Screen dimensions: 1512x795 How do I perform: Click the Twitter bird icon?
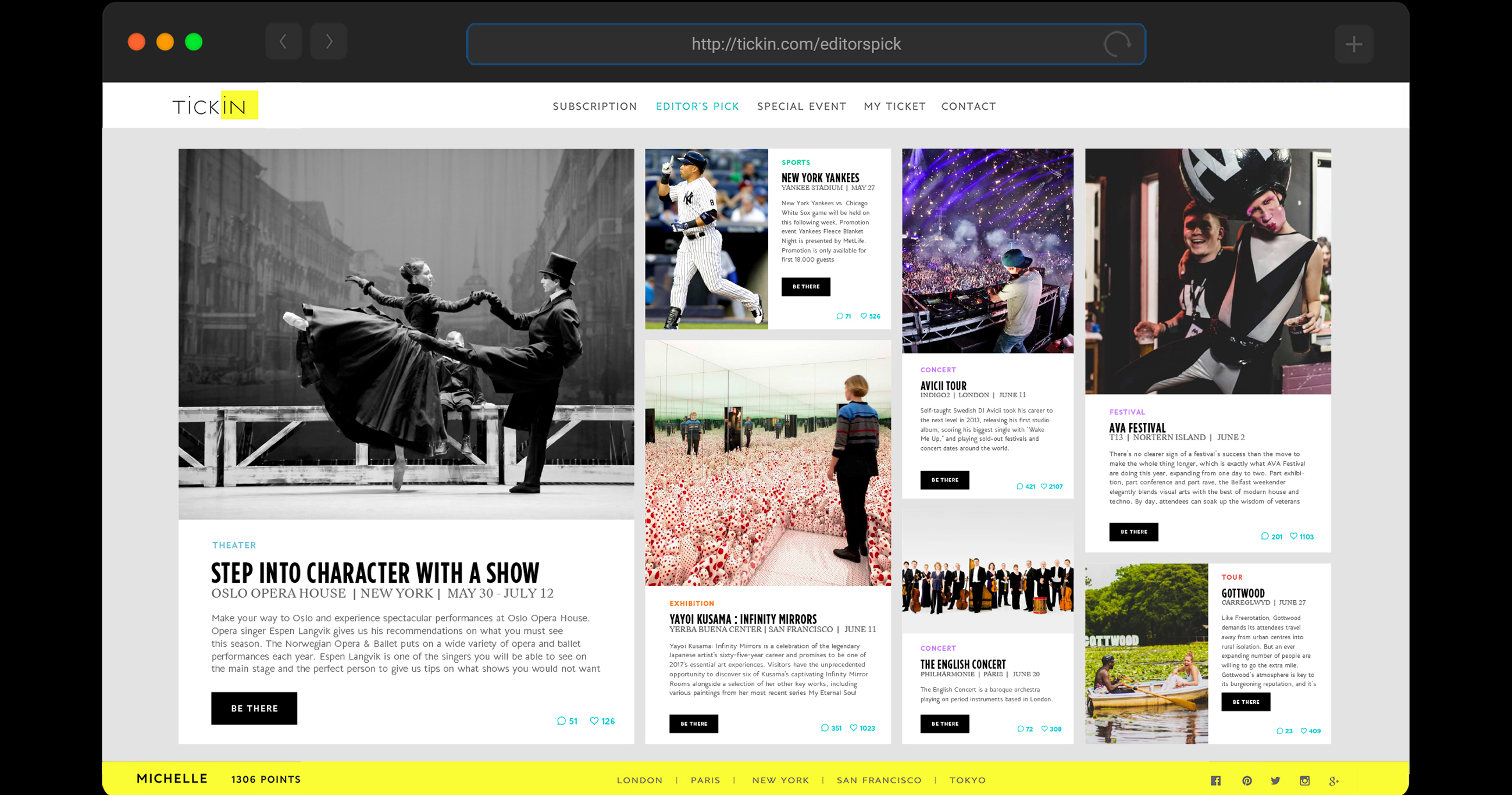1275,780
